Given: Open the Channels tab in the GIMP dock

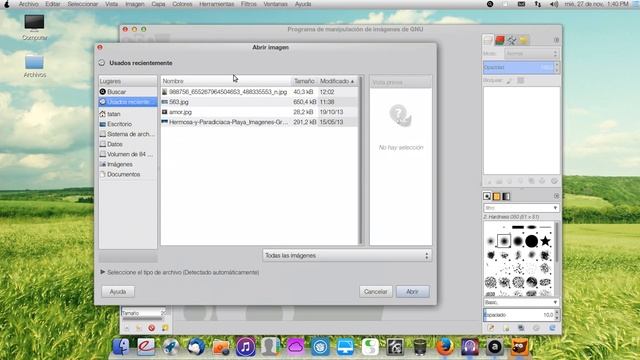Looking at the screenshot, I should (500, 40).
